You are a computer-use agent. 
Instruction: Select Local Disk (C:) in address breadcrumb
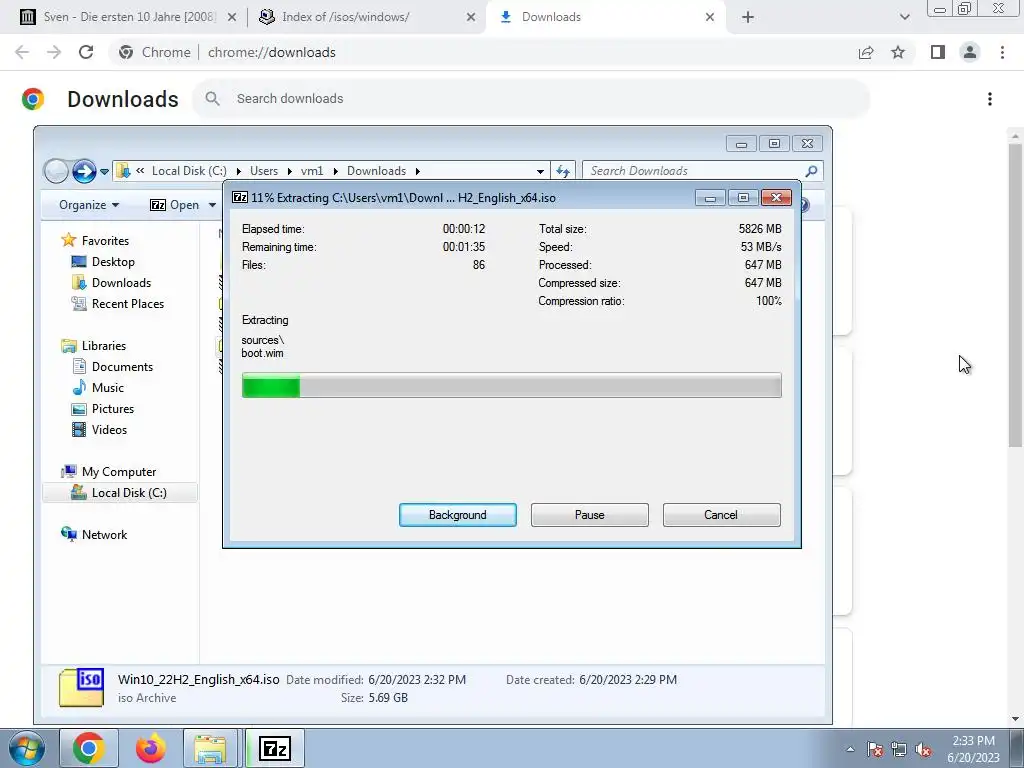189,170
